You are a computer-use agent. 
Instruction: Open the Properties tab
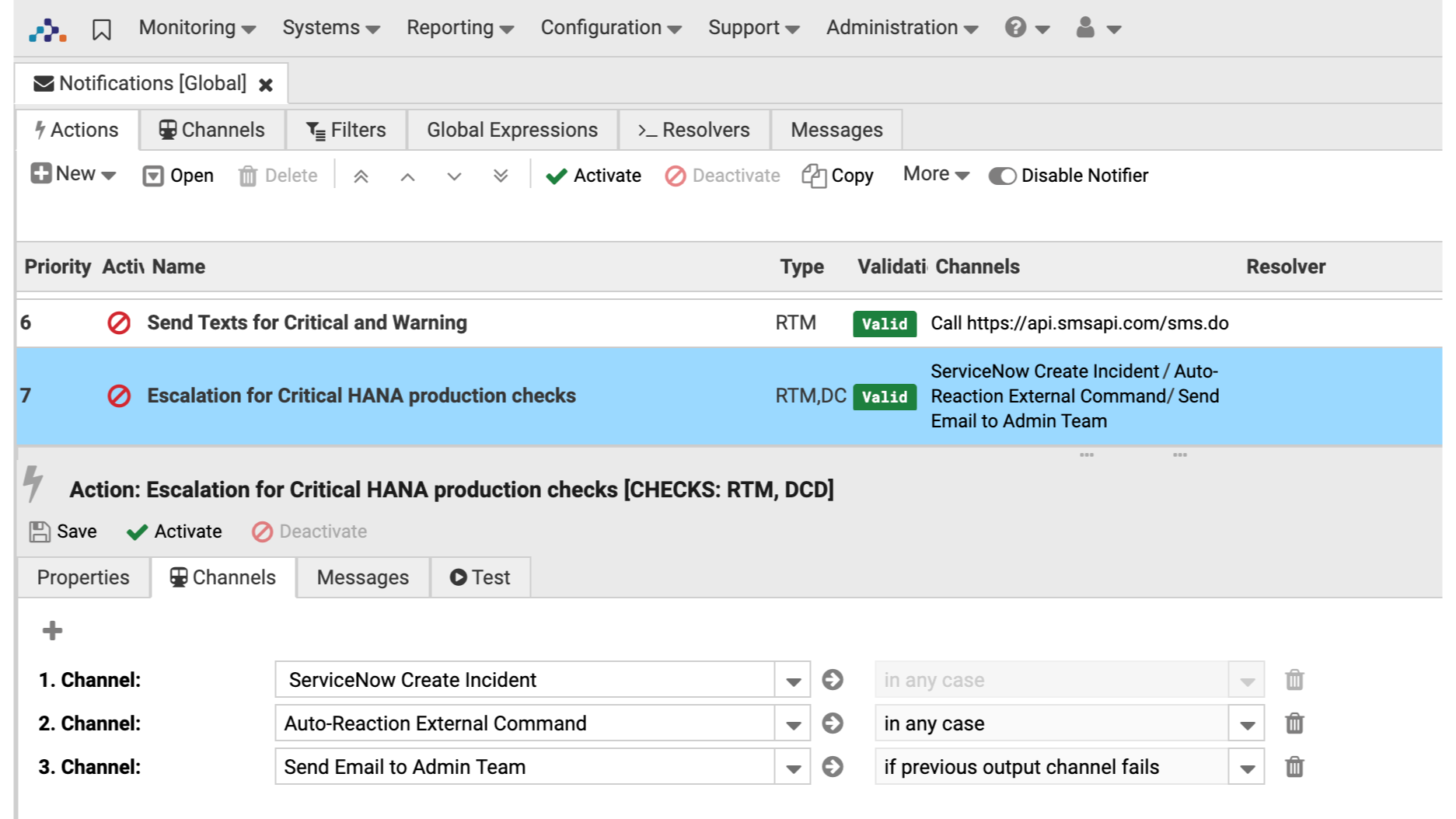point(83,577)
